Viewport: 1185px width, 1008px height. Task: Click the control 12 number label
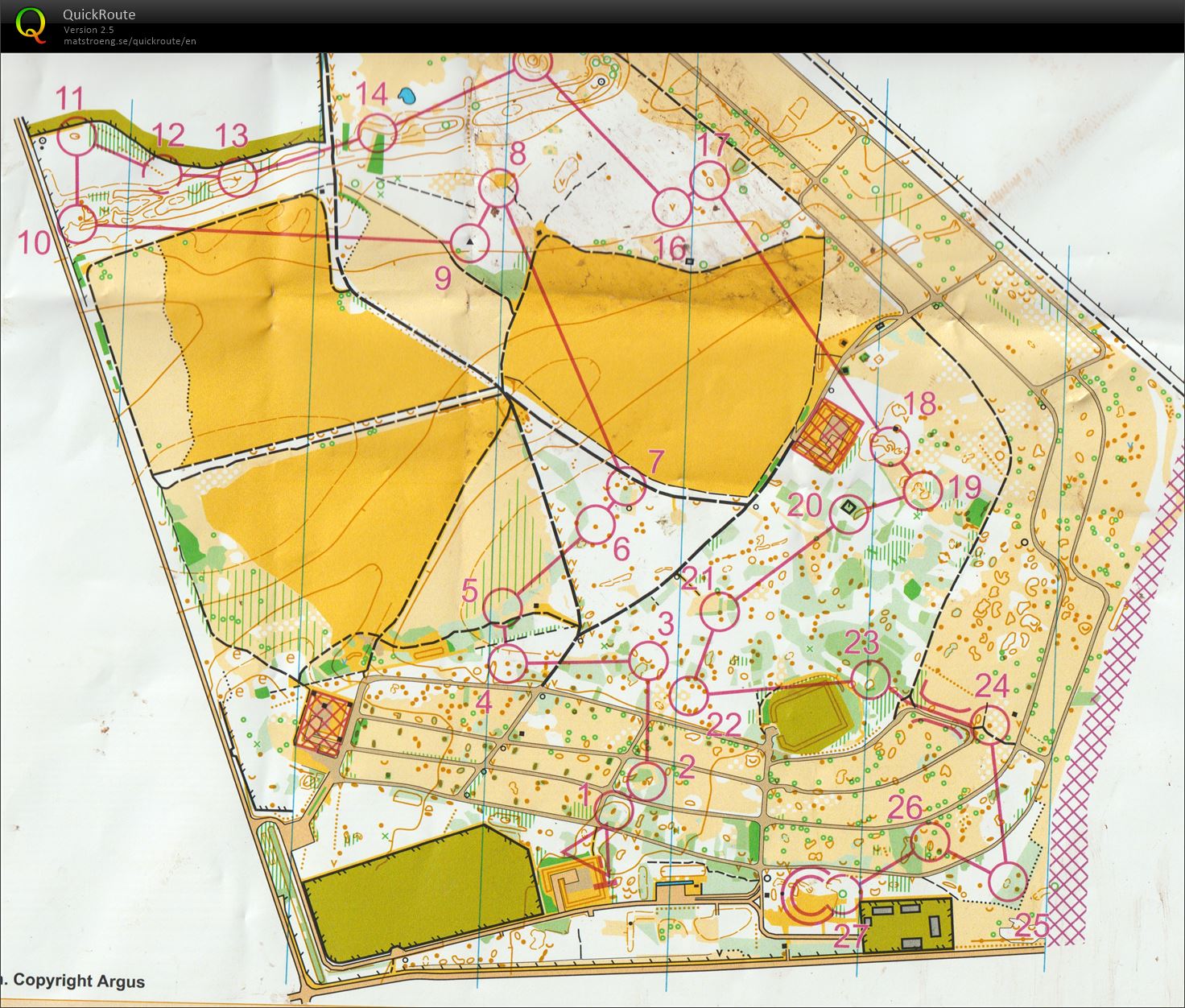167,134
